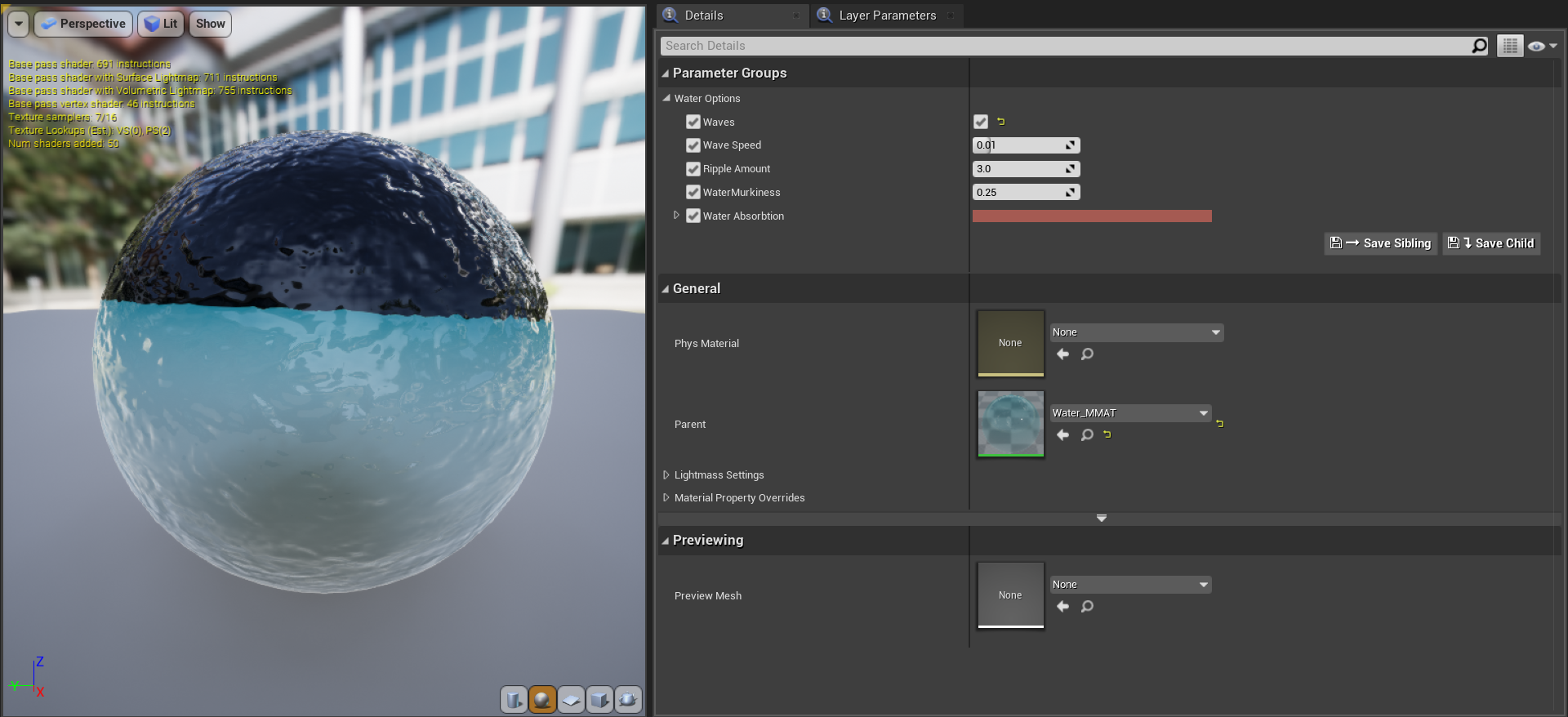Close the Details tab
This screenshot has height=717, width=1568.
(796, 16)
